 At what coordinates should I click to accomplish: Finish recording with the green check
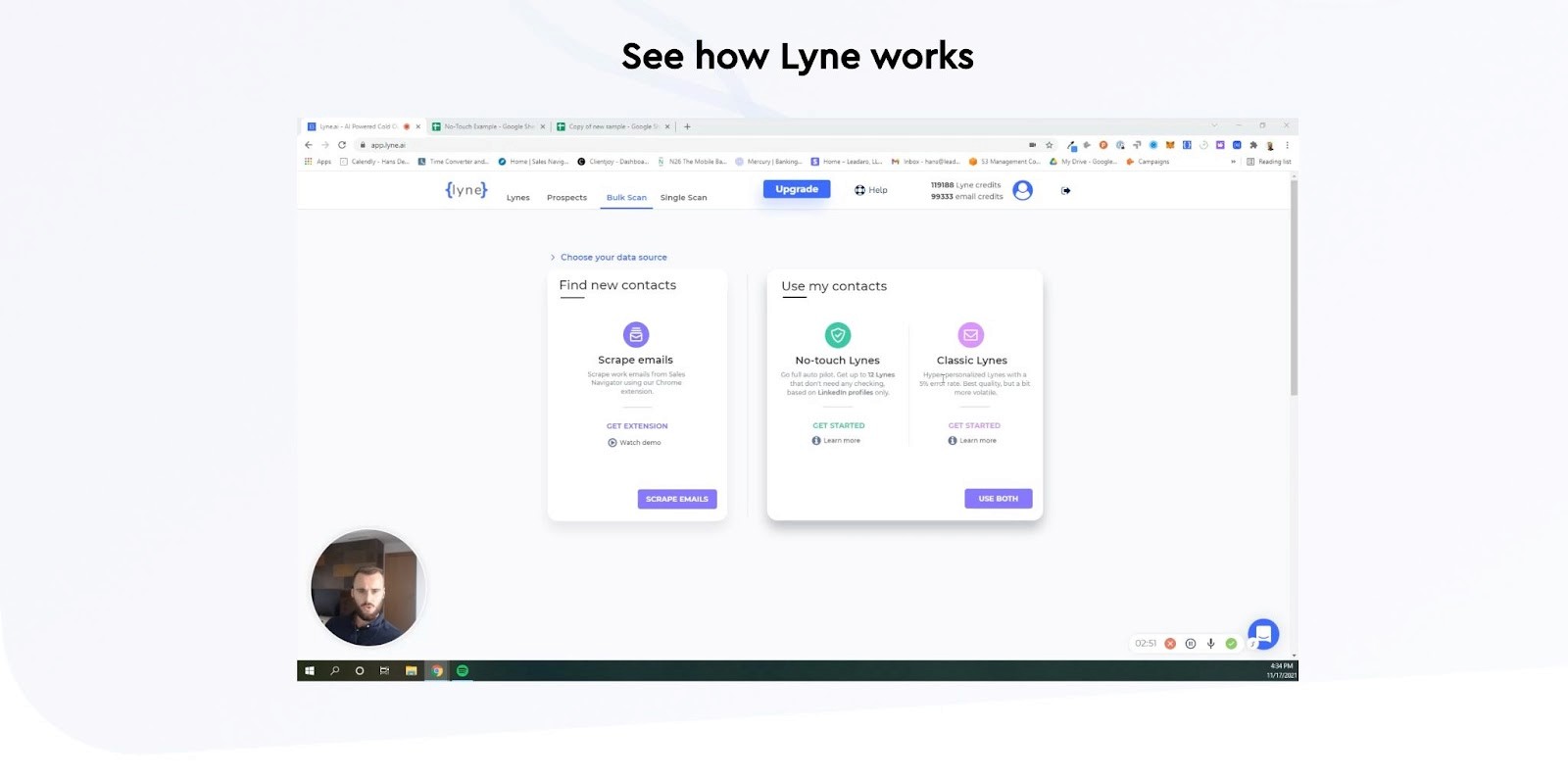[x=1231, y=644]
